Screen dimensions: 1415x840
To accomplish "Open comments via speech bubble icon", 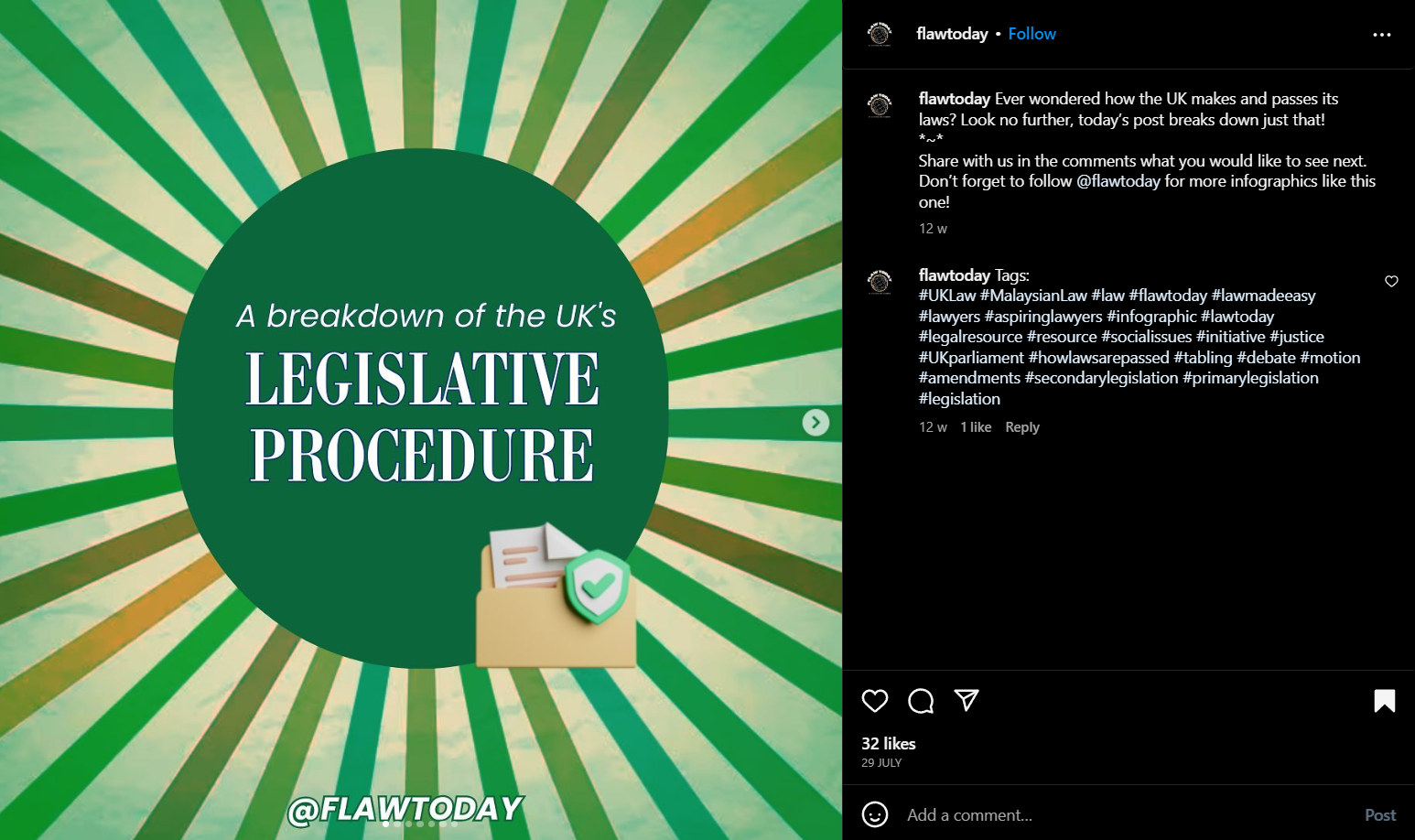I will [921, 701].
